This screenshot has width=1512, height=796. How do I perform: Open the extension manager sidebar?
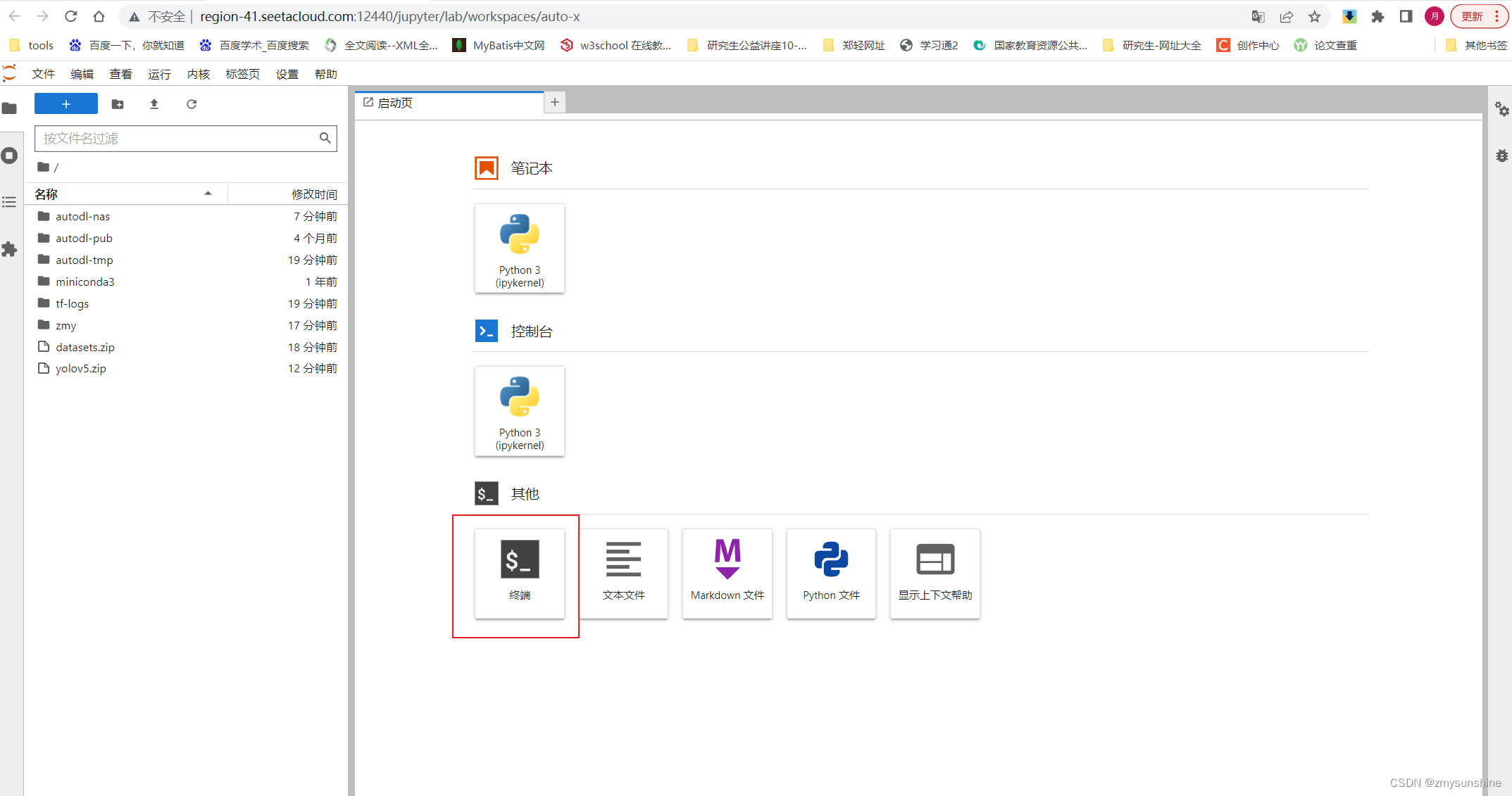click(10, 249)
